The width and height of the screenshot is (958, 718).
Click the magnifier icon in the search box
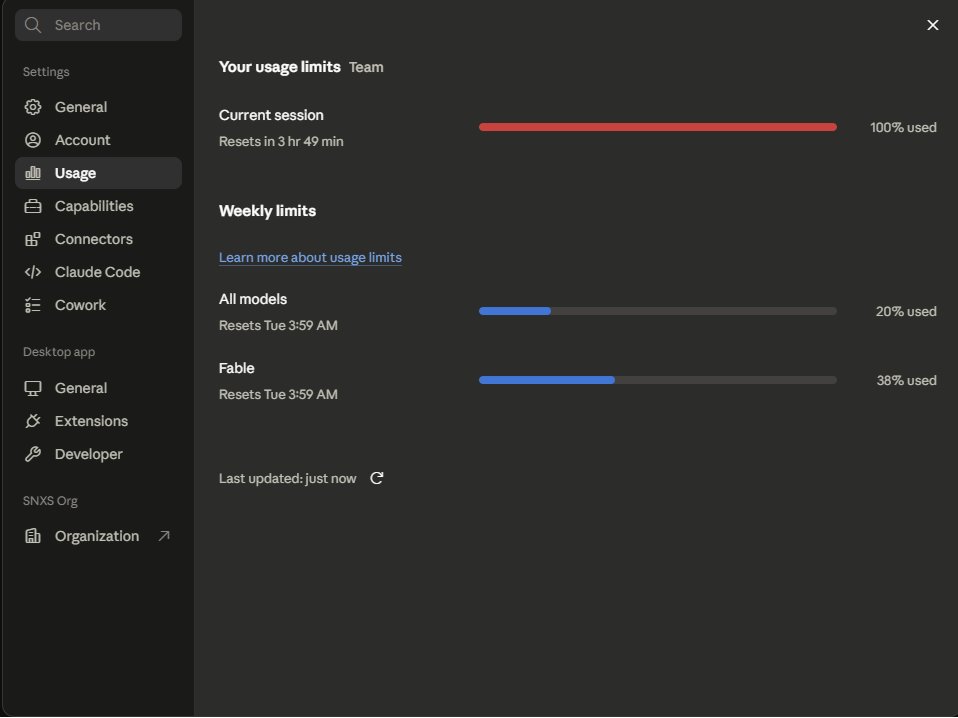tap(32, 25)
